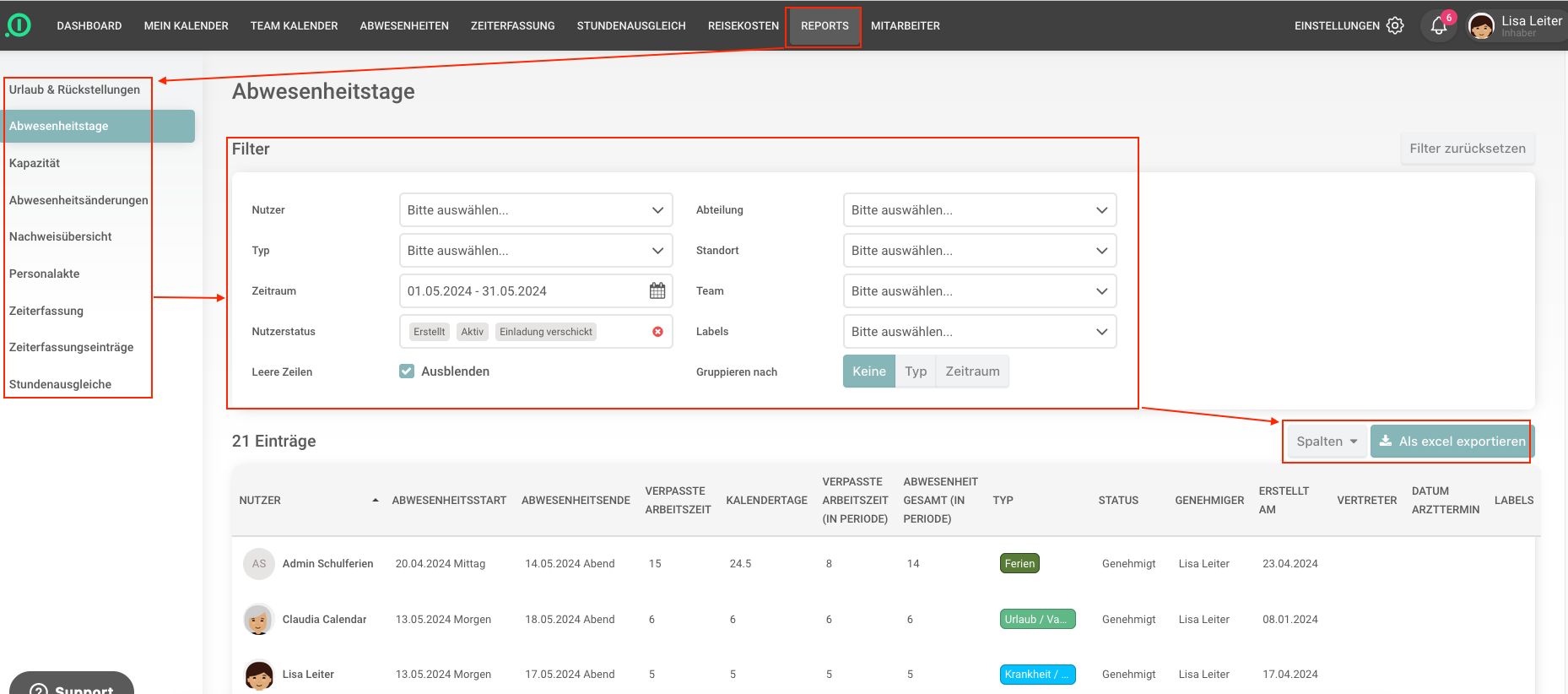Go to Dashboard in top navigation
The image size is (1568, 694).
(89, 26)
